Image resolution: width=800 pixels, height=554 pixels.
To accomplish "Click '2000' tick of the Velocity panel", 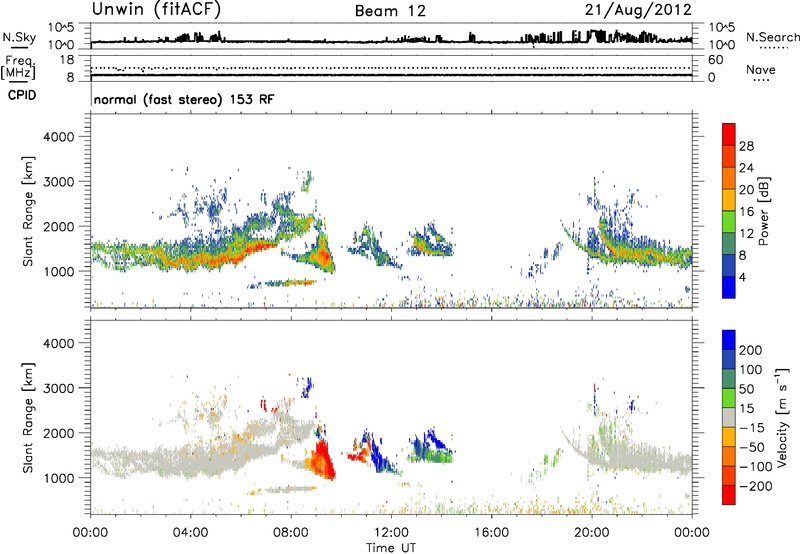I will [x=58, y=433].
